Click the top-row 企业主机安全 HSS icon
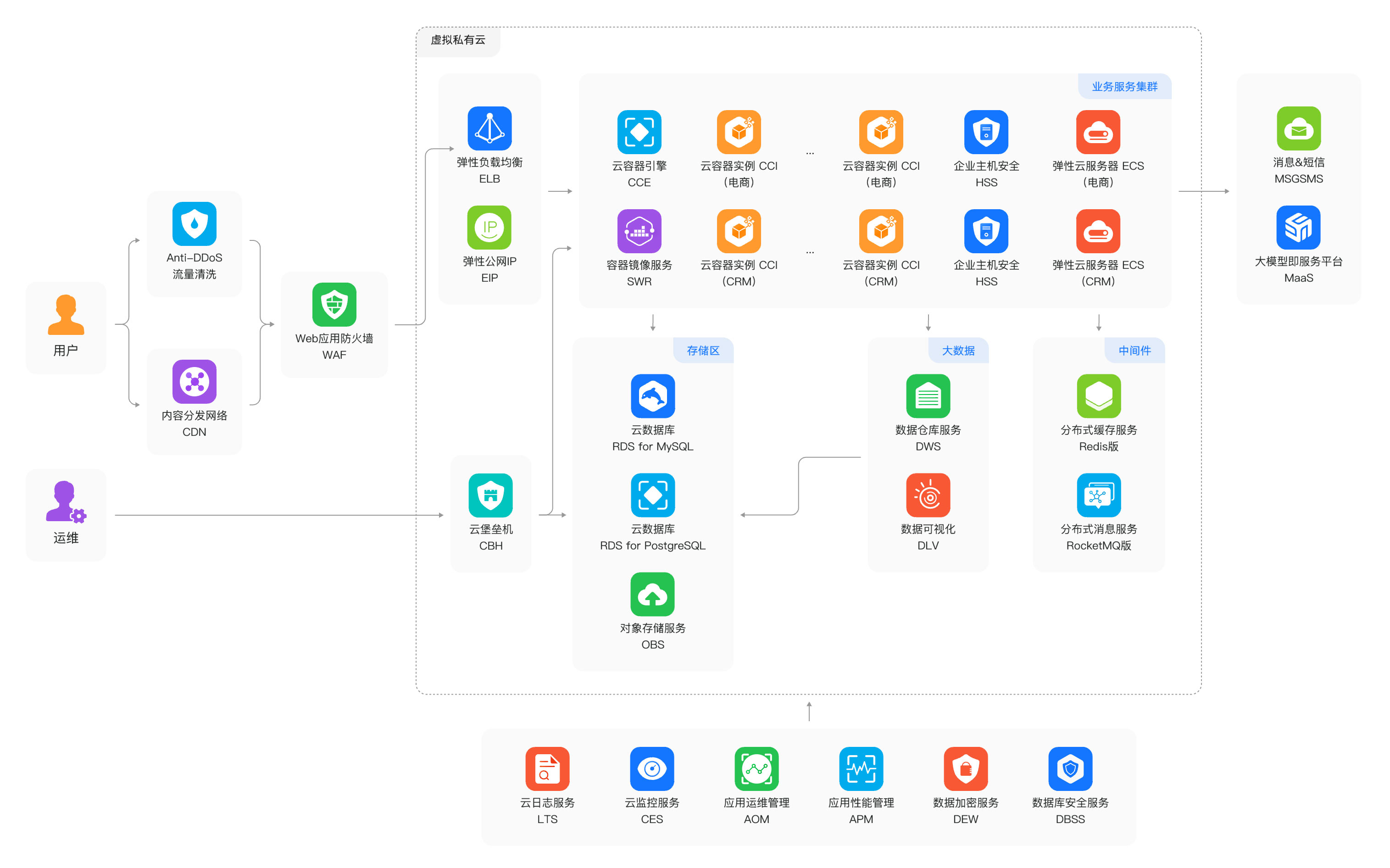1390x868 pixels. (986, 132)
